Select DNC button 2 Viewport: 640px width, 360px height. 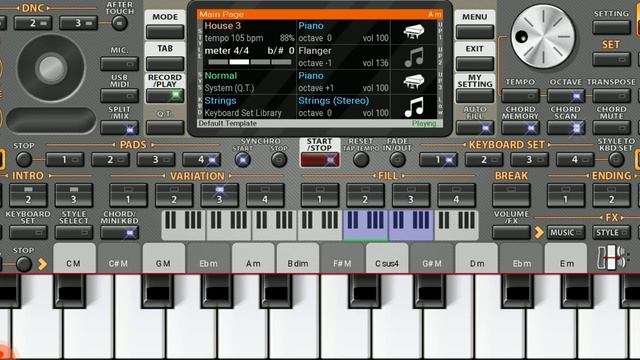[33, 23]
